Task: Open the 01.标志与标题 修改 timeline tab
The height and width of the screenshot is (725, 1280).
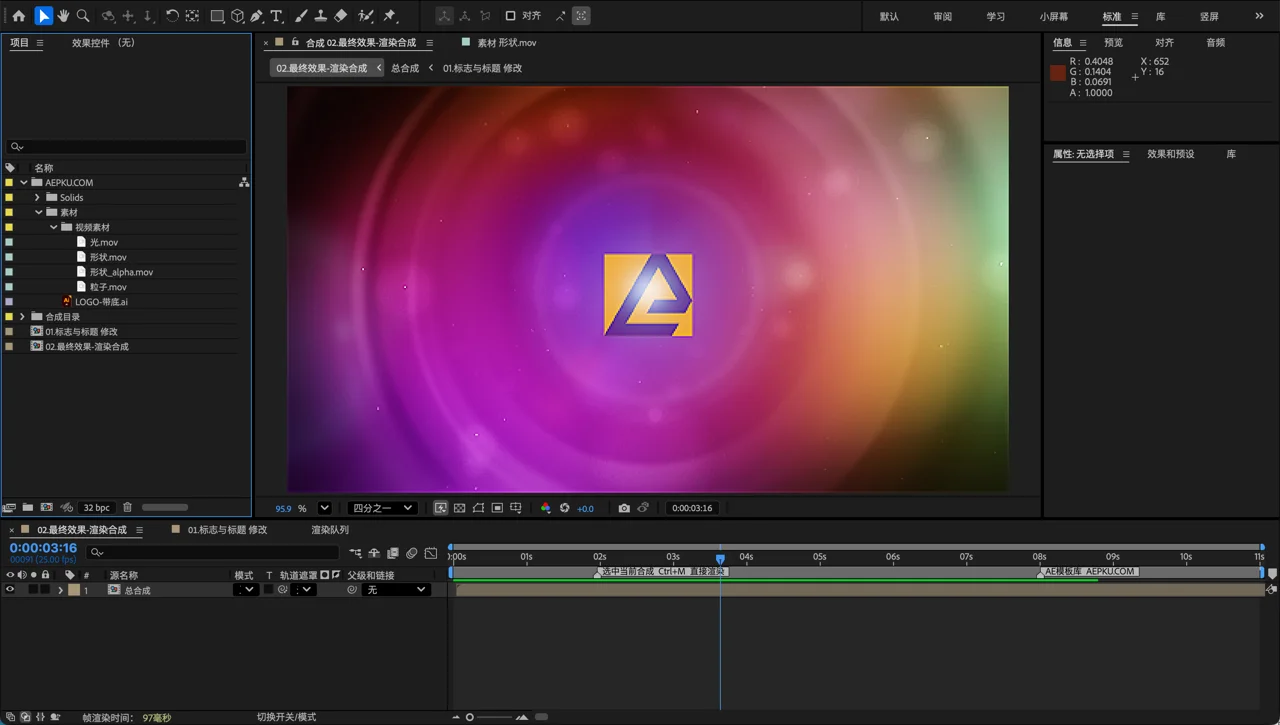Action: tap(227, 530)
